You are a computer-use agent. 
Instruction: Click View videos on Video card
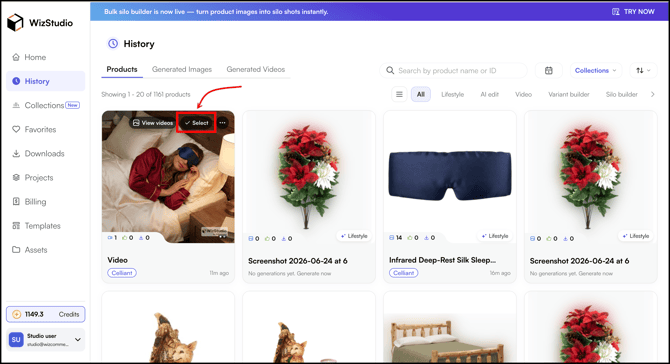point(153,123)
